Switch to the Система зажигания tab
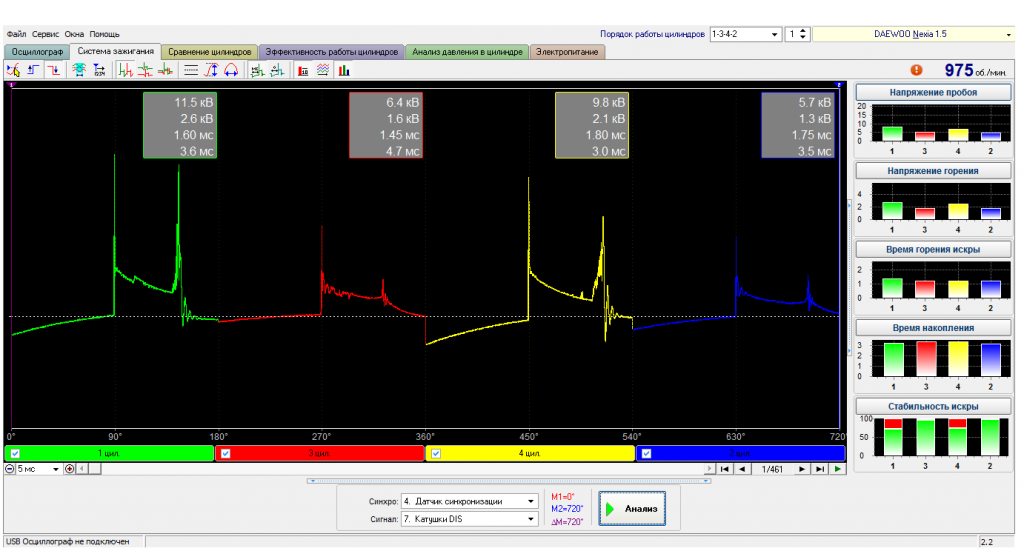 115,51
